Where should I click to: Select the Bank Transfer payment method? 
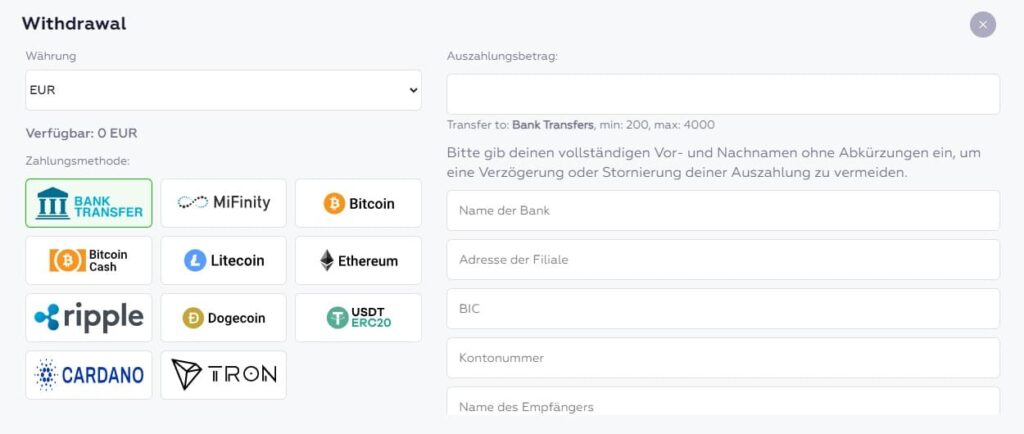tap(89, 203)
